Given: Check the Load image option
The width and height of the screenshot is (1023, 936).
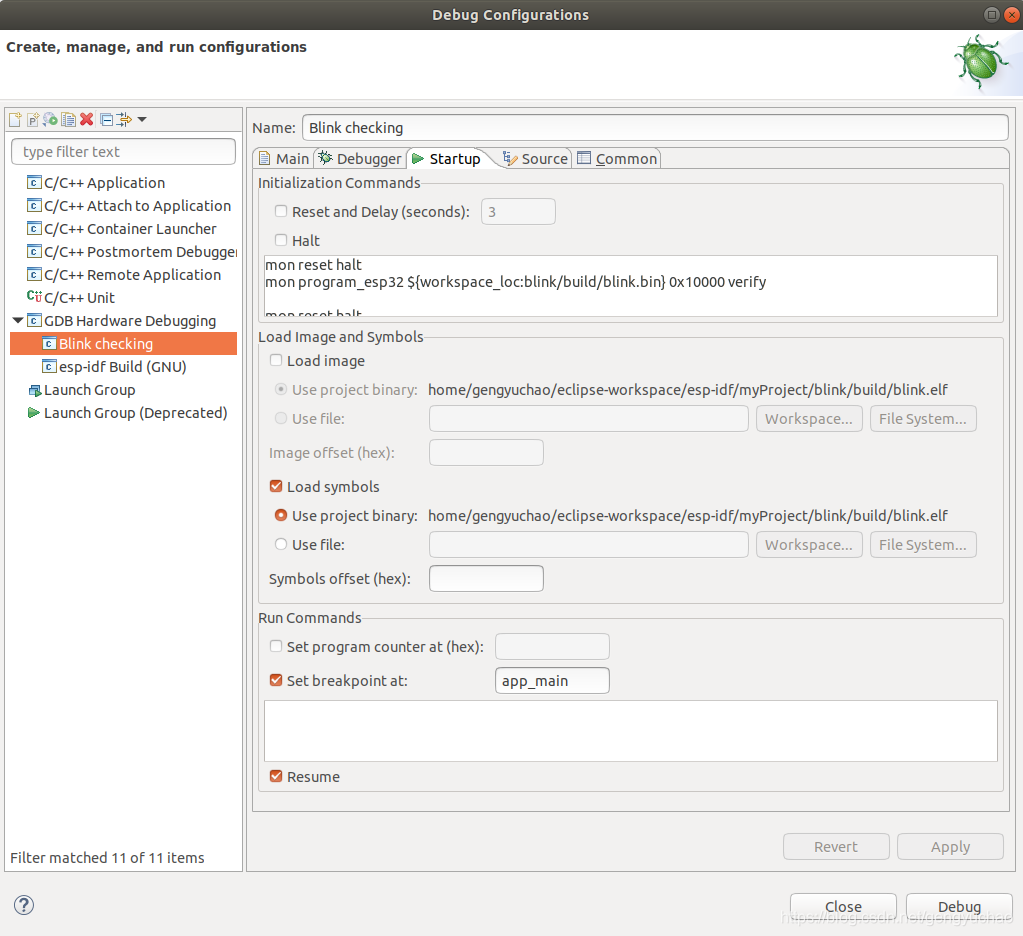Looking at the screenshot, I should (x=277, y=360).
